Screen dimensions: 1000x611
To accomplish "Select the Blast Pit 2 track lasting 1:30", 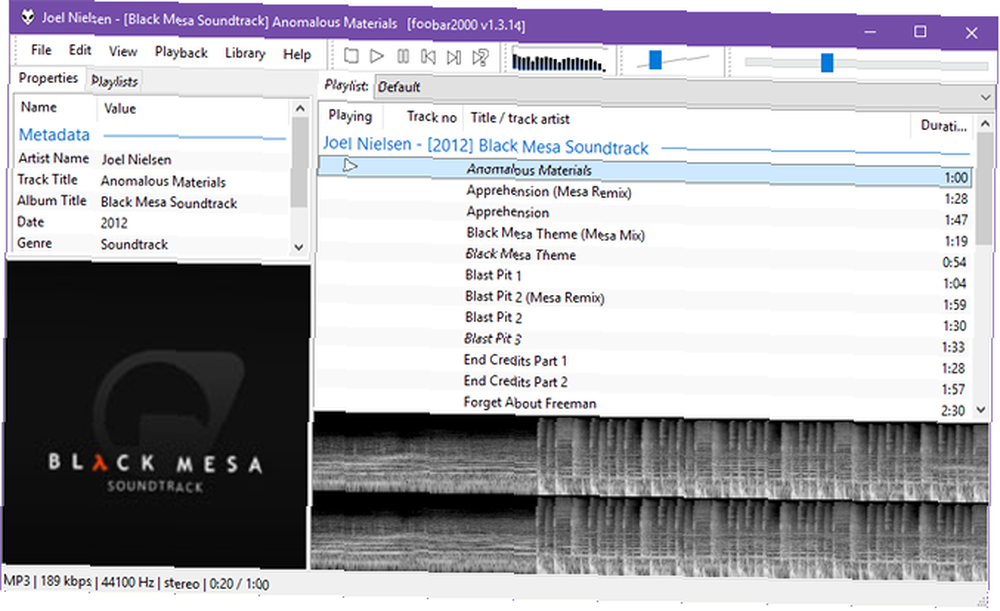I will coord(493,317).
